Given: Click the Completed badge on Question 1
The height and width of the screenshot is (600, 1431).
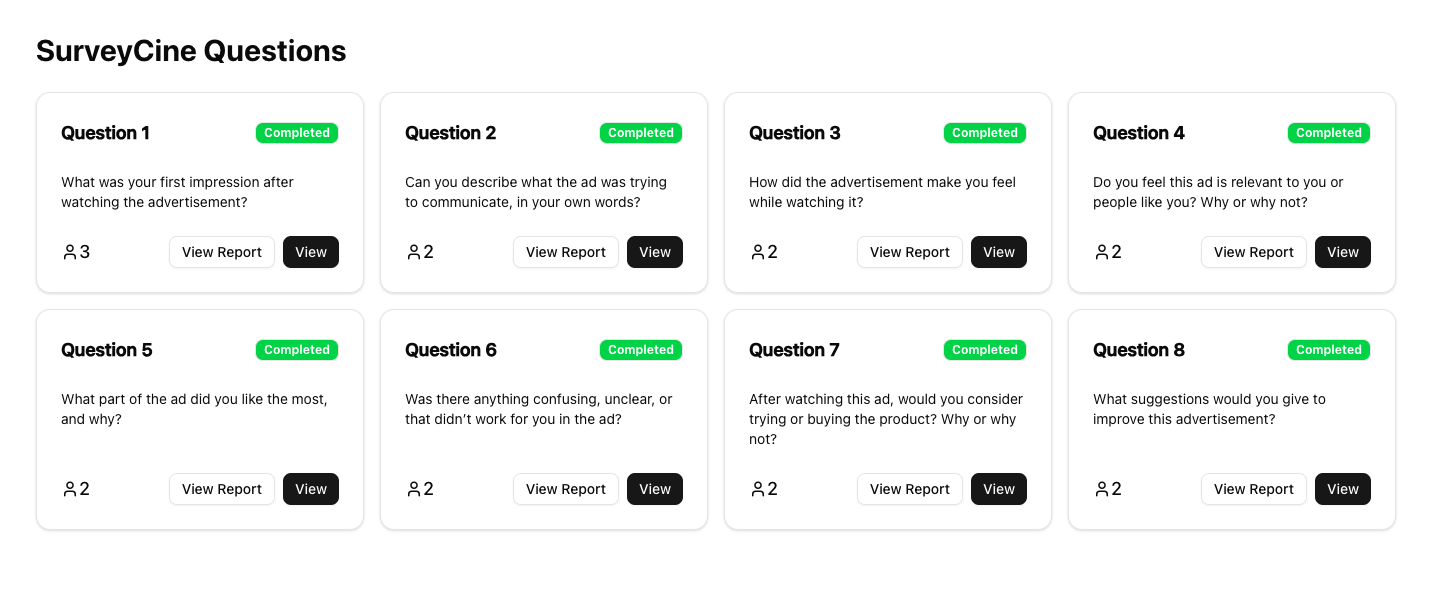Looking at the screenshot, I should (297, 133).
